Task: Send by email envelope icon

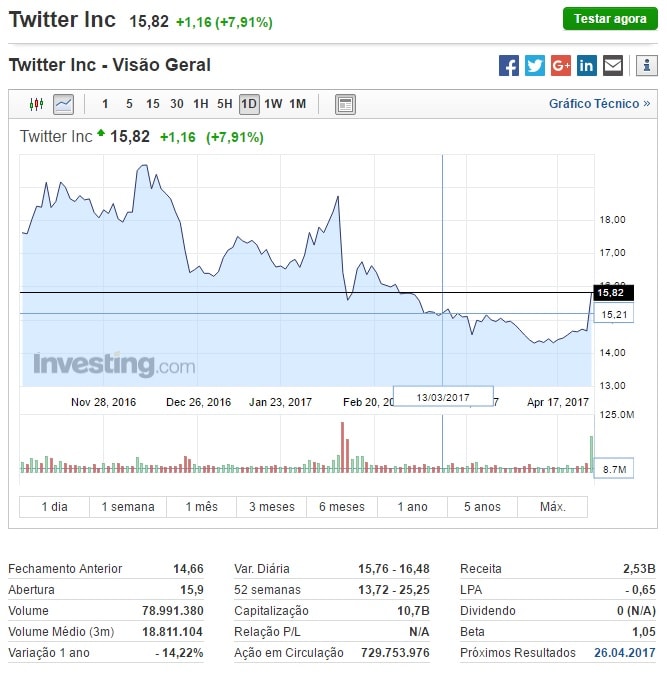Action: point(613,66)
